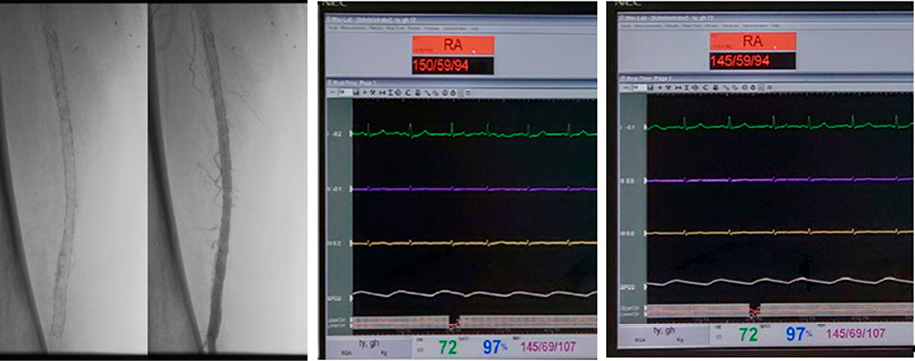Select horizontal caliper icon on right monitor toolbar
This screenshot has height=361, width=915.
(678, 87)
